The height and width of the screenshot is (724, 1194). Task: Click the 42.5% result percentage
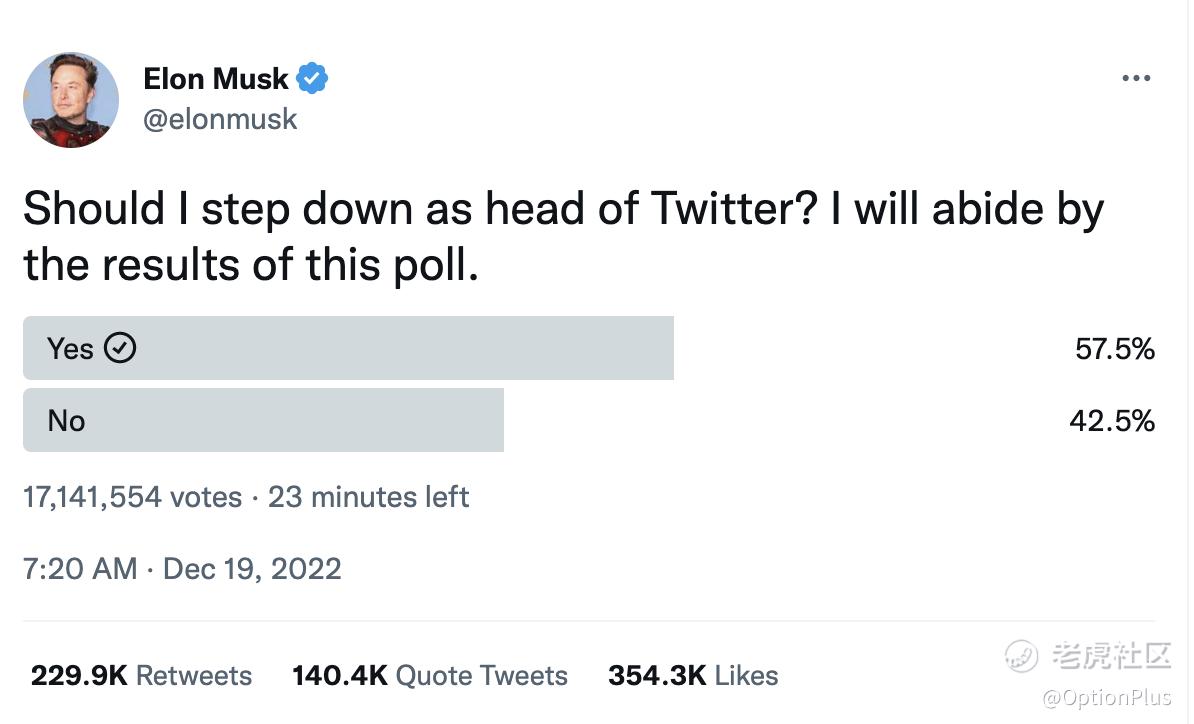(x=1112, y=421)
